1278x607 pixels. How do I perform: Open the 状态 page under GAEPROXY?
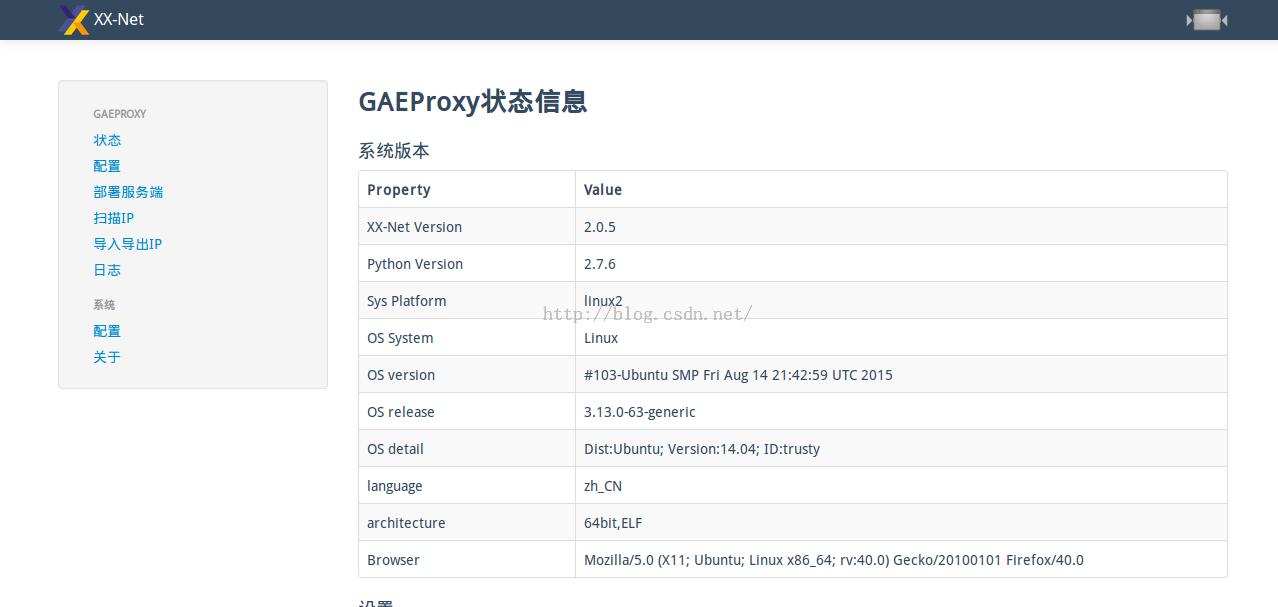point(107,140)
